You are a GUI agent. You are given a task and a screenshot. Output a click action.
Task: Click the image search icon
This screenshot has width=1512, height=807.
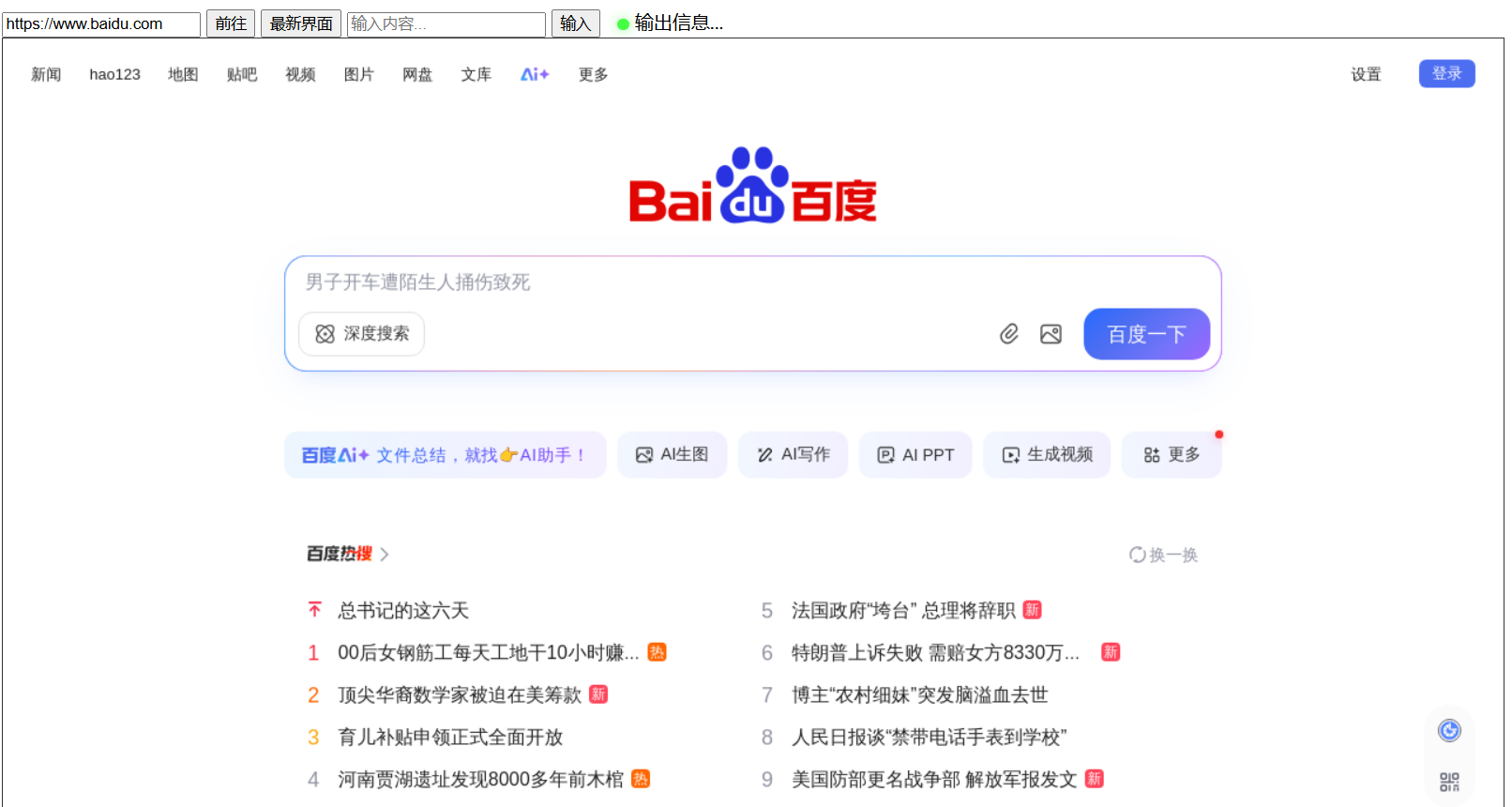pos(1051,334)
